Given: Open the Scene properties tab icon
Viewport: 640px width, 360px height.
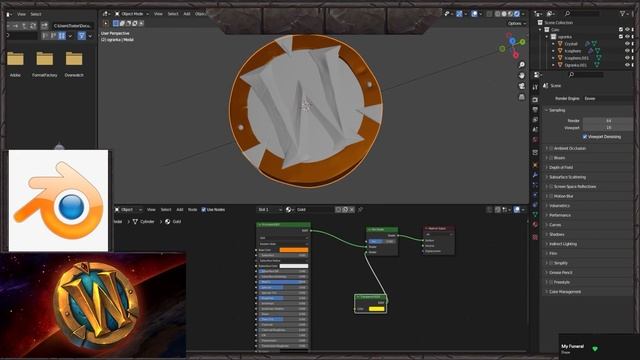Looking at the screenshot, I should tap(535, 129).
